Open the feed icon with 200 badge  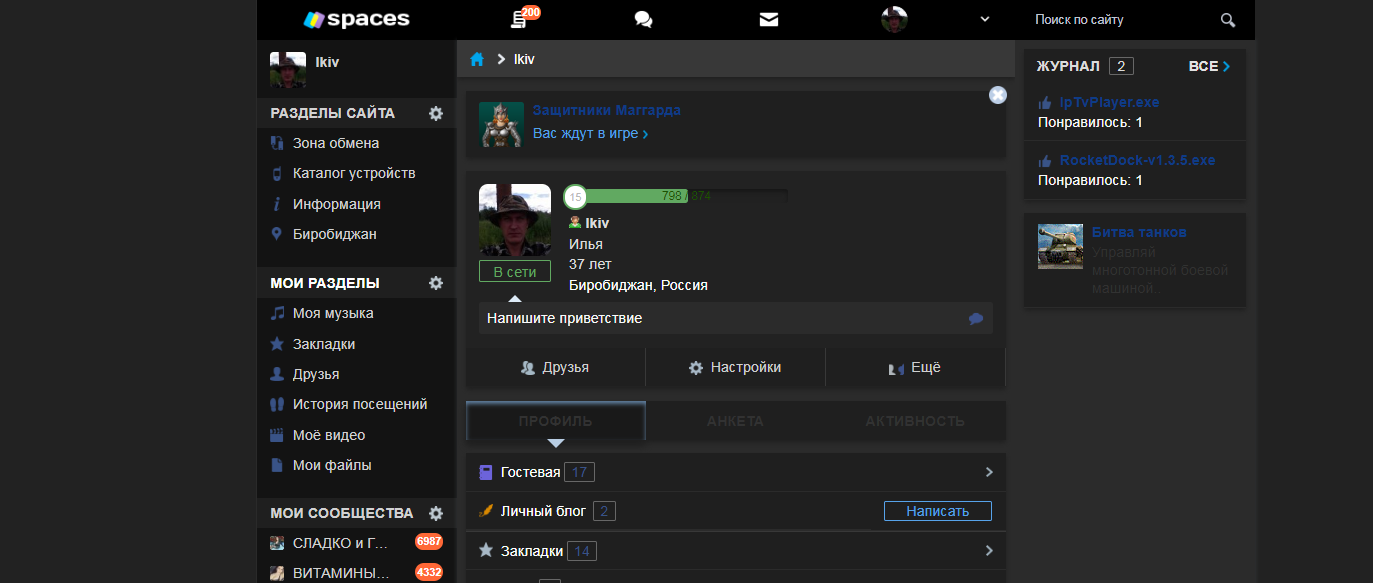click(519, 19)
